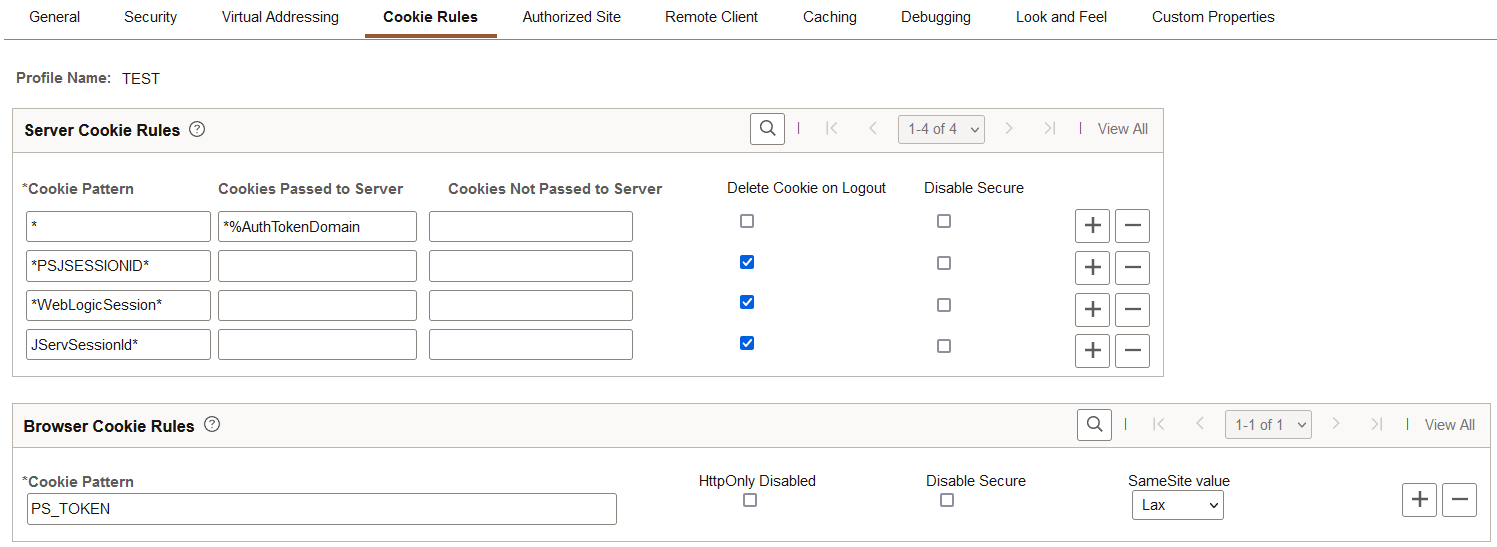This screenshot has height=547, width=1497.
Task: Click Cookies Passed to Server field for *WebLogicSession*
Action: [x=317, y=305]
